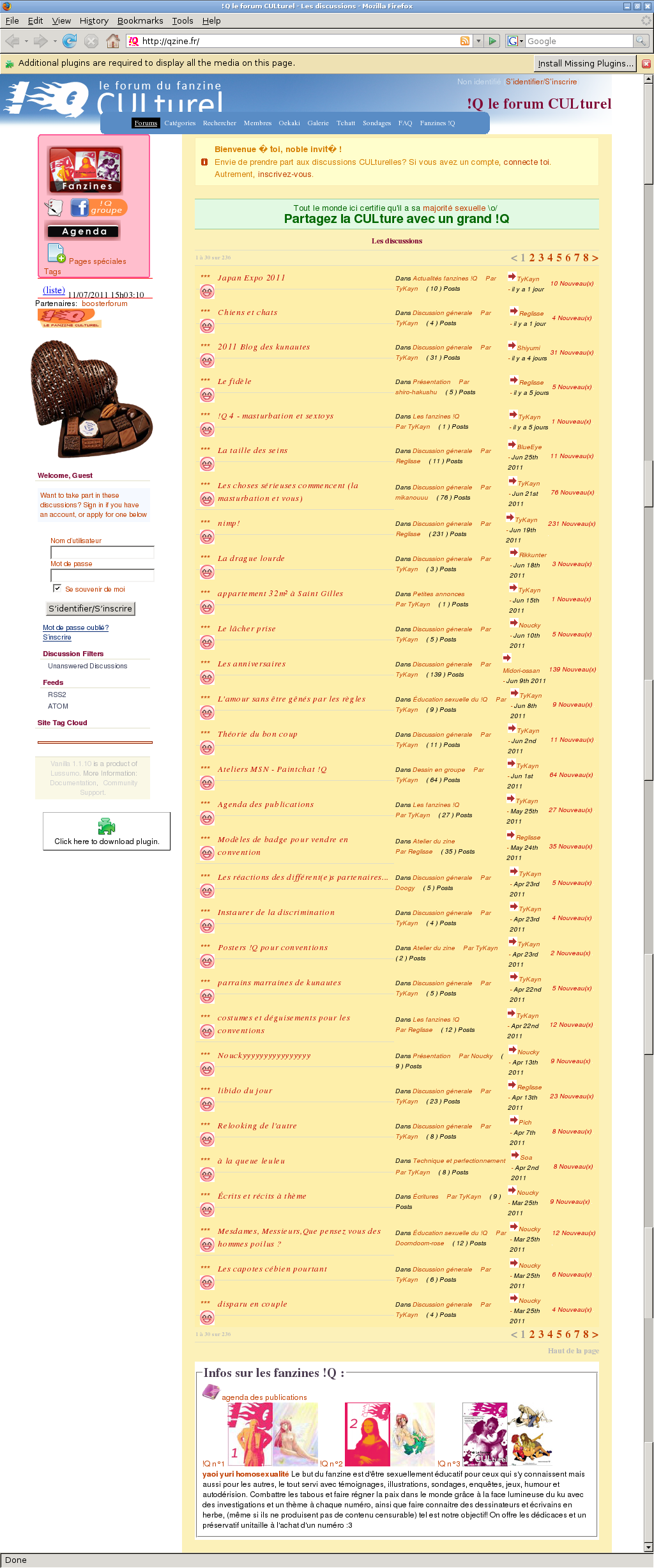Click the red arrow before Soa in à la queue leuleu row

point(515,1155)
